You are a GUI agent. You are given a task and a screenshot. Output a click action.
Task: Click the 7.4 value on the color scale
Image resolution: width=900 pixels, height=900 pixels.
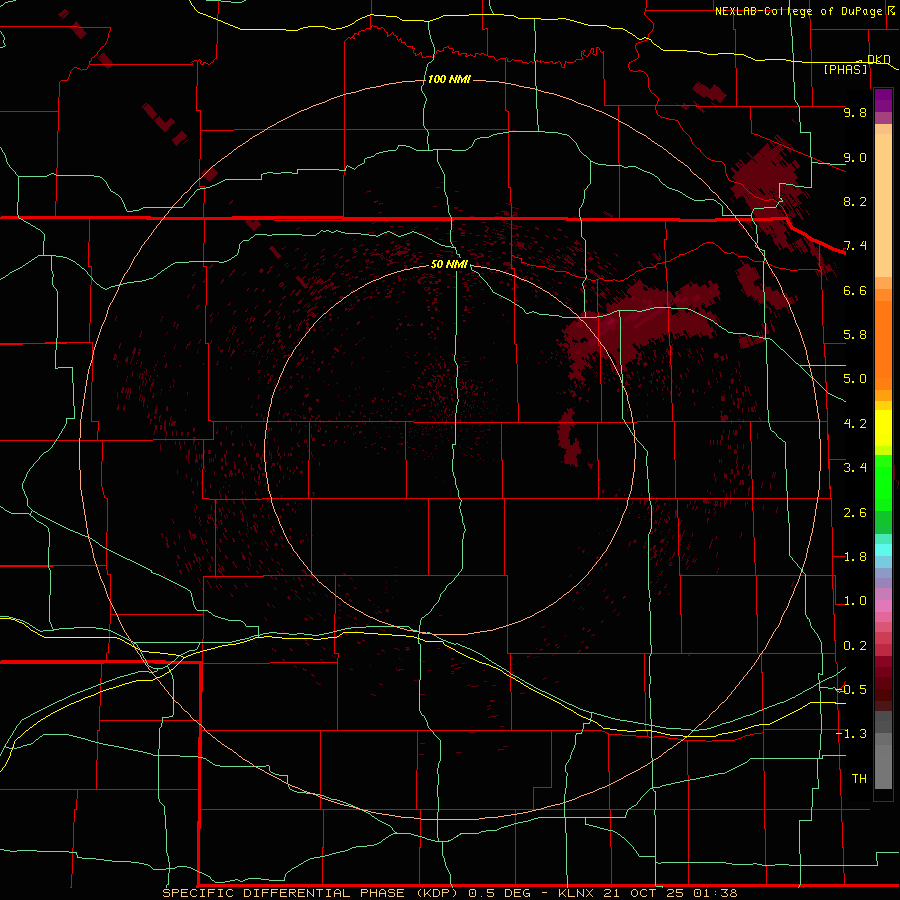click(855, 246)
